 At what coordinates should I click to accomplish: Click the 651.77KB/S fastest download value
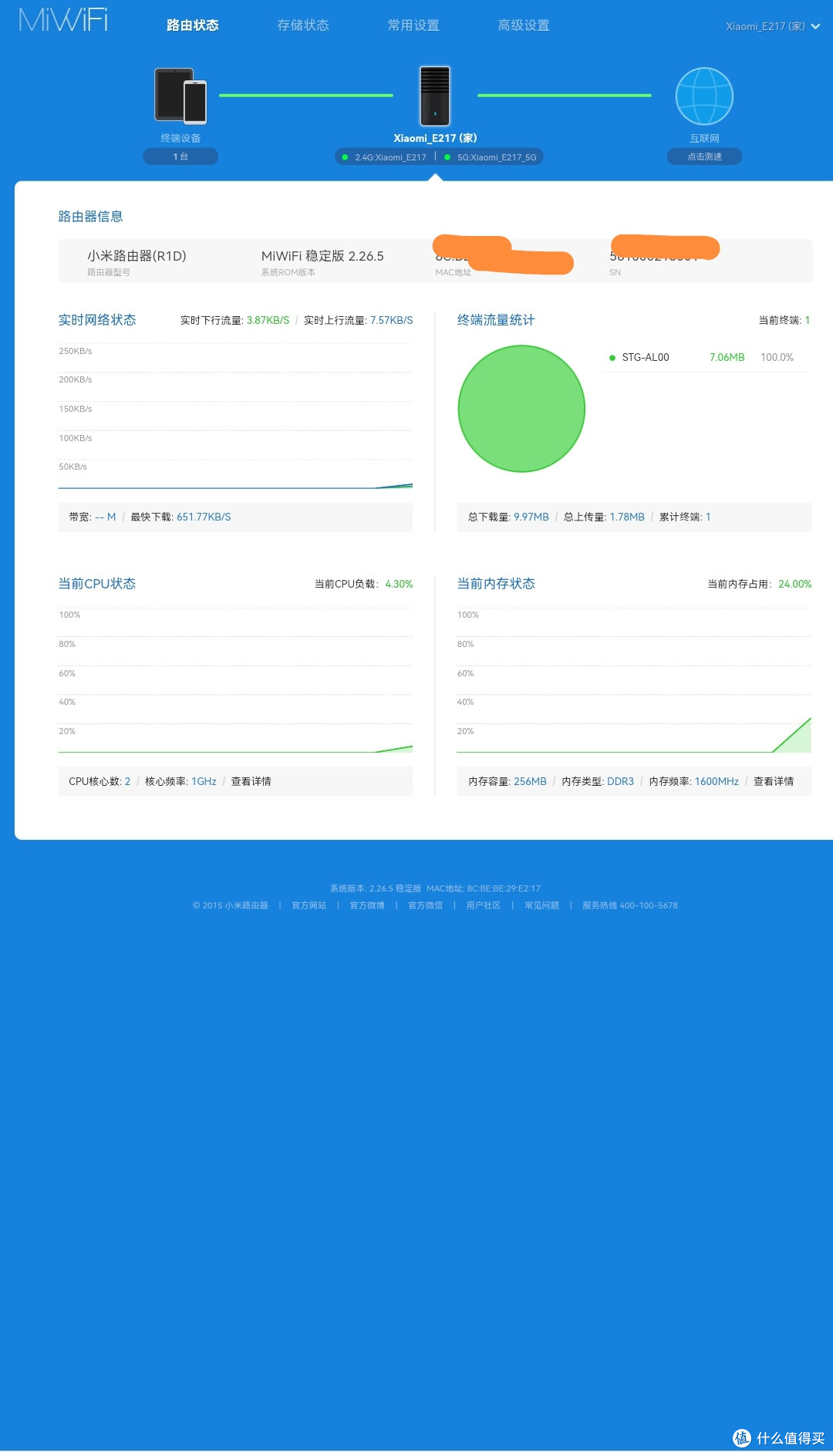tap(204, 517)
